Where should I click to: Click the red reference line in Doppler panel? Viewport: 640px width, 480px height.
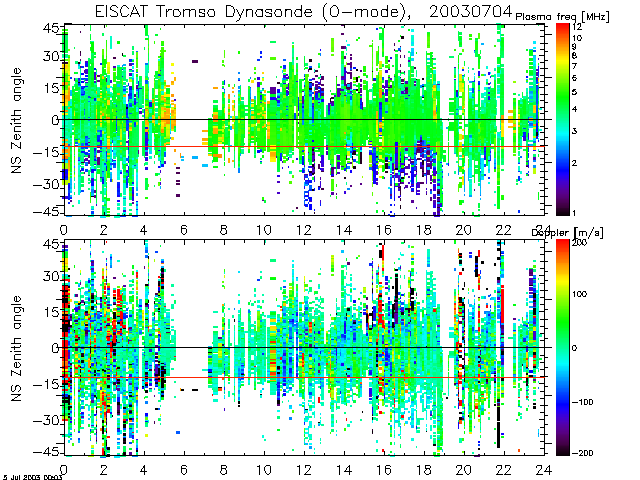coord(304,377)
